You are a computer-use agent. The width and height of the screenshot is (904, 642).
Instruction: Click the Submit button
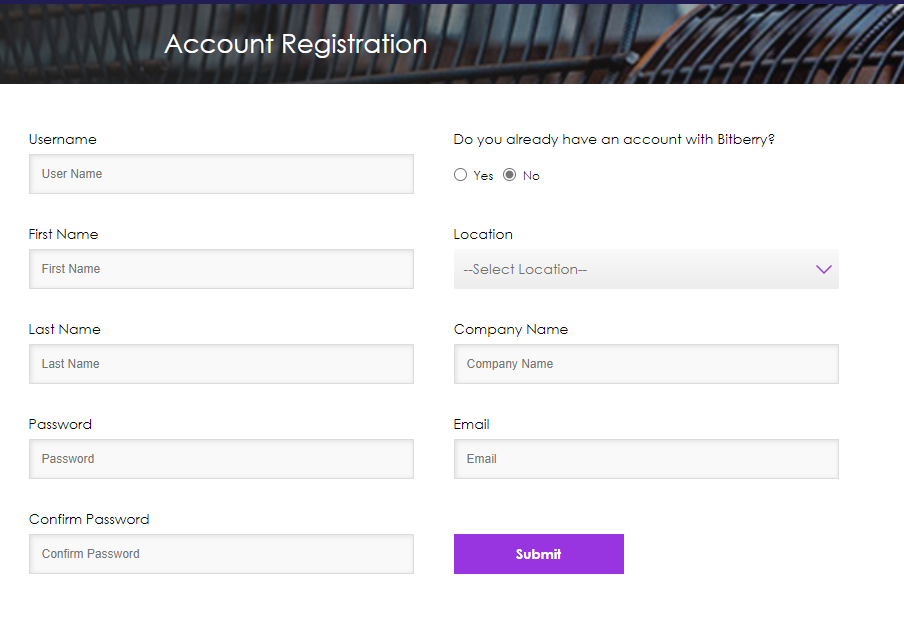click(538, 554)
